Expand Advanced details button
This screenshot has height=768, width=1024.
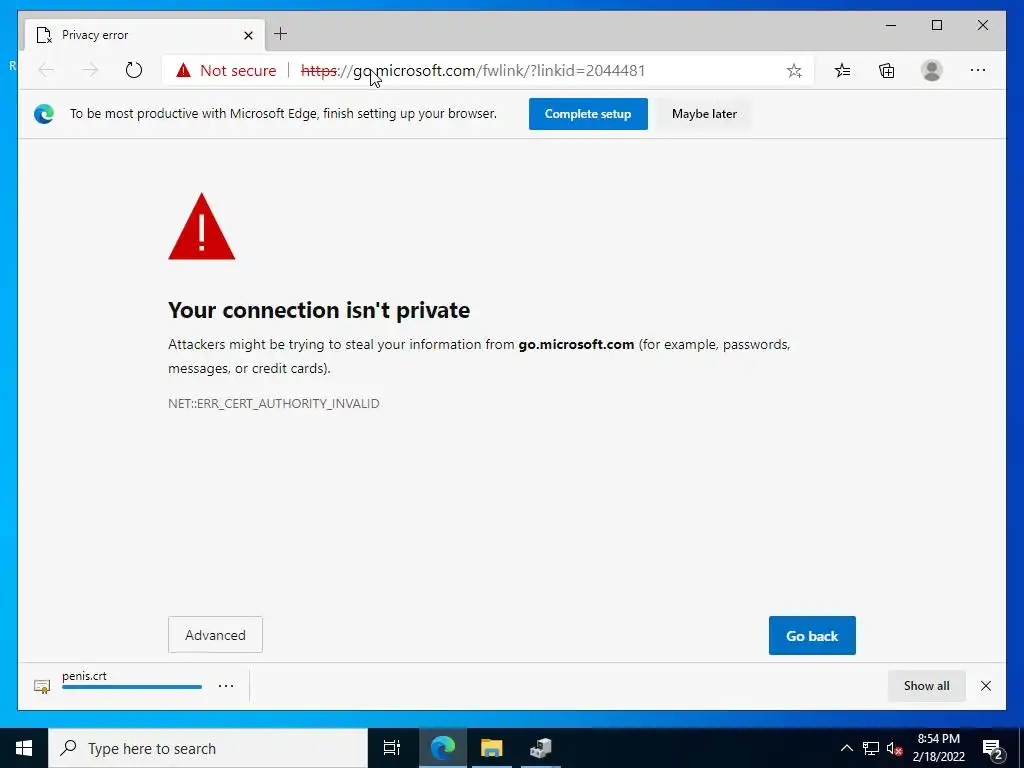pyautogui.click(x=216, y=635)
